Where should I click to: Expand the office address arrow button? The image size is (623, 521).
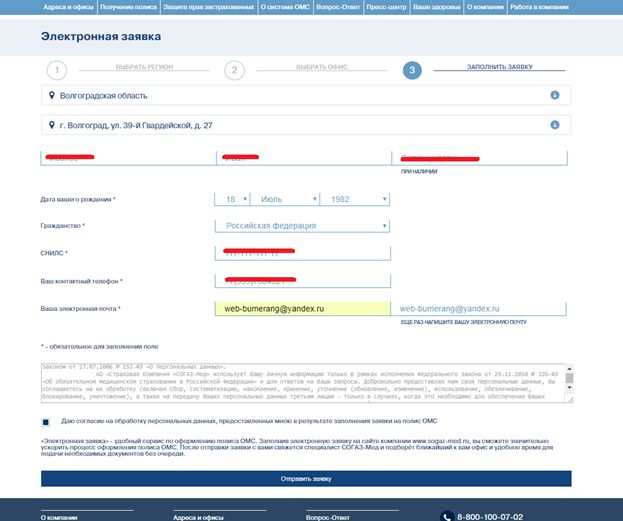(x=554, y=125)
